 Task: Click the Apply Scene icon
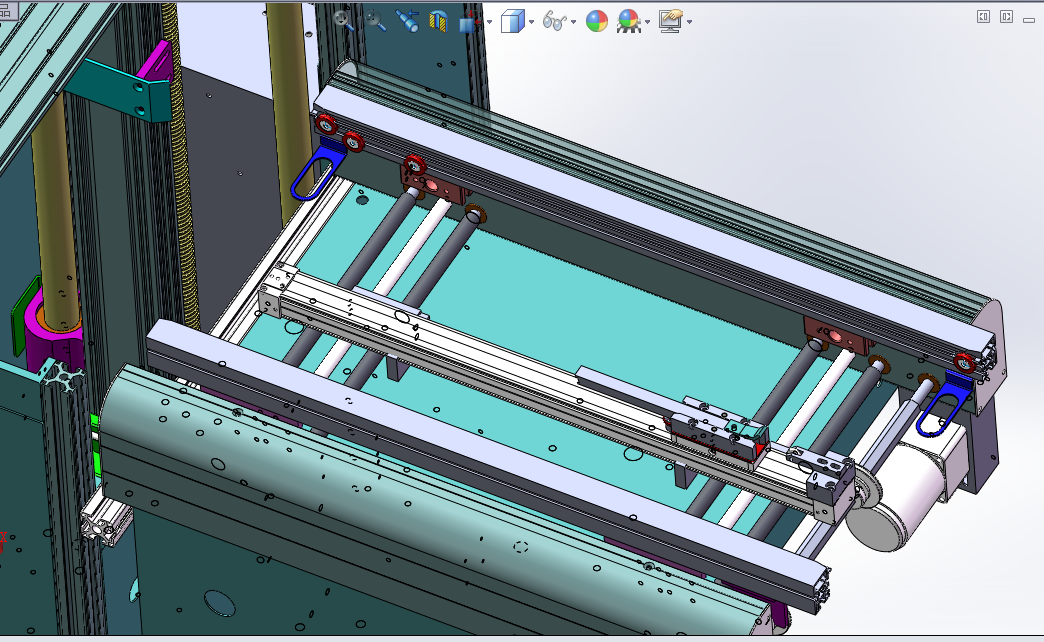[x=629, y=21]
